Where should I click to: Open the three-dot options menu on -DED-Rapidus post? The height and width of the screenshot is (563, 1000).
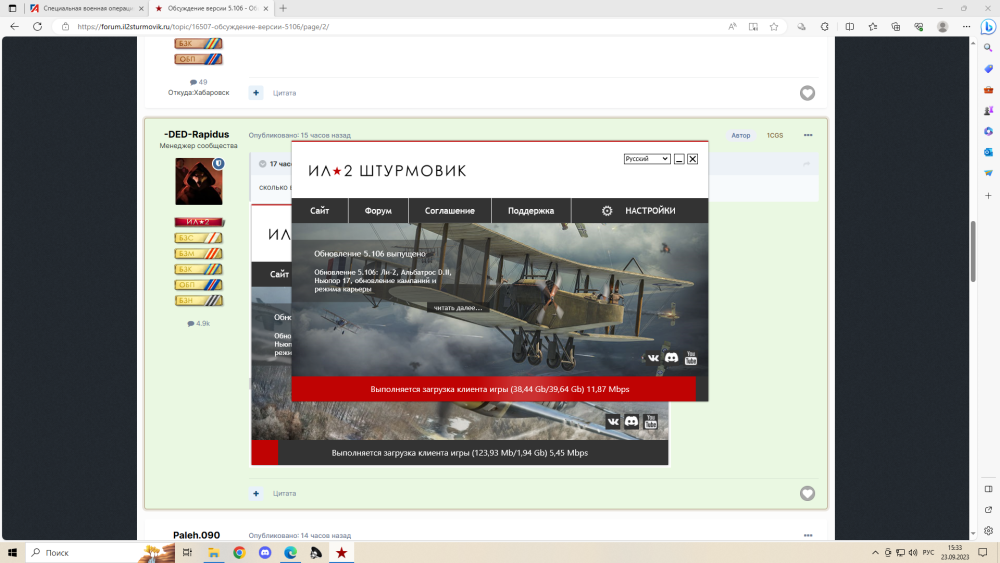tap(807, 135)
